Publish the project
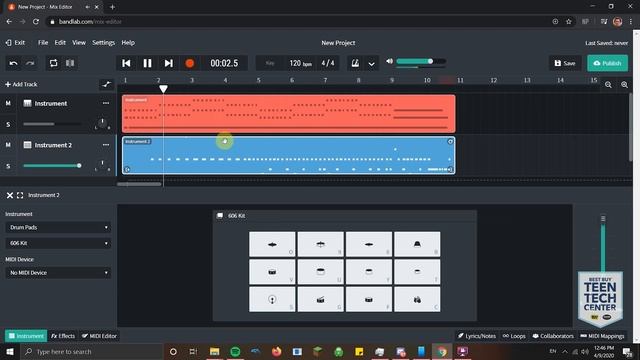The image size is (640, 360). (607, 63)
